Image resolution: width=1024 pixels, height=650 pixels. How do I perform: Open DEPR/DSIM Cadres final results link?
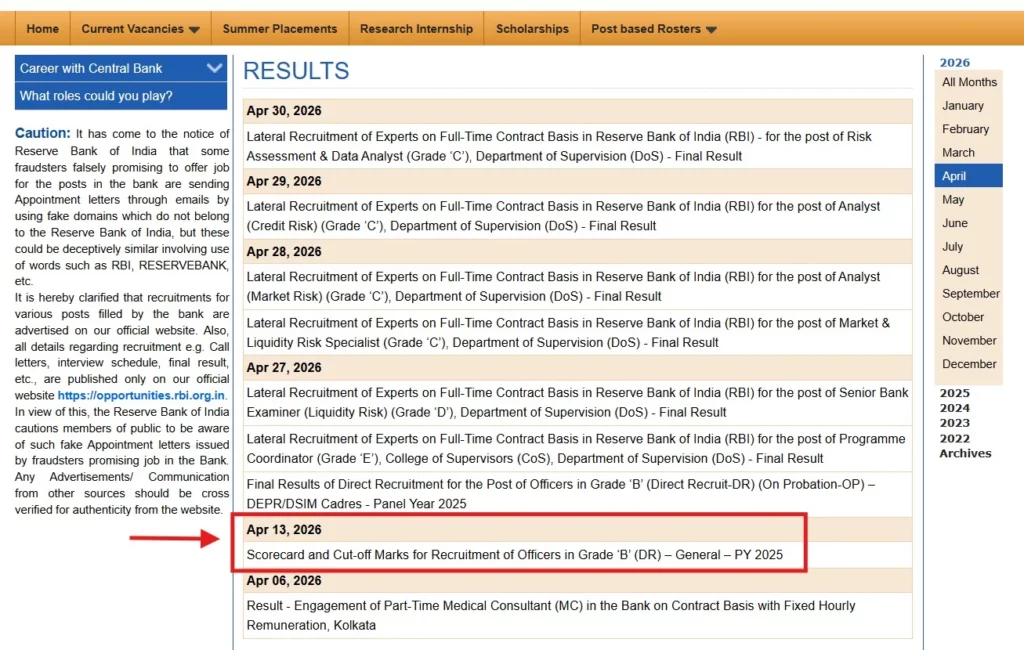(x=560, y=494)
